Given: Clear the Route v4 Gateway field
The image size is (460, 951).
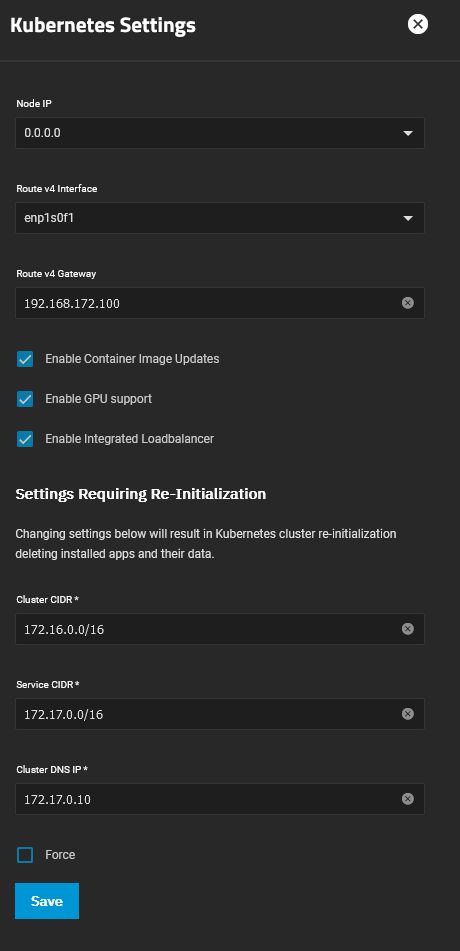Looking at the screenshot, I should pos(408,303).
